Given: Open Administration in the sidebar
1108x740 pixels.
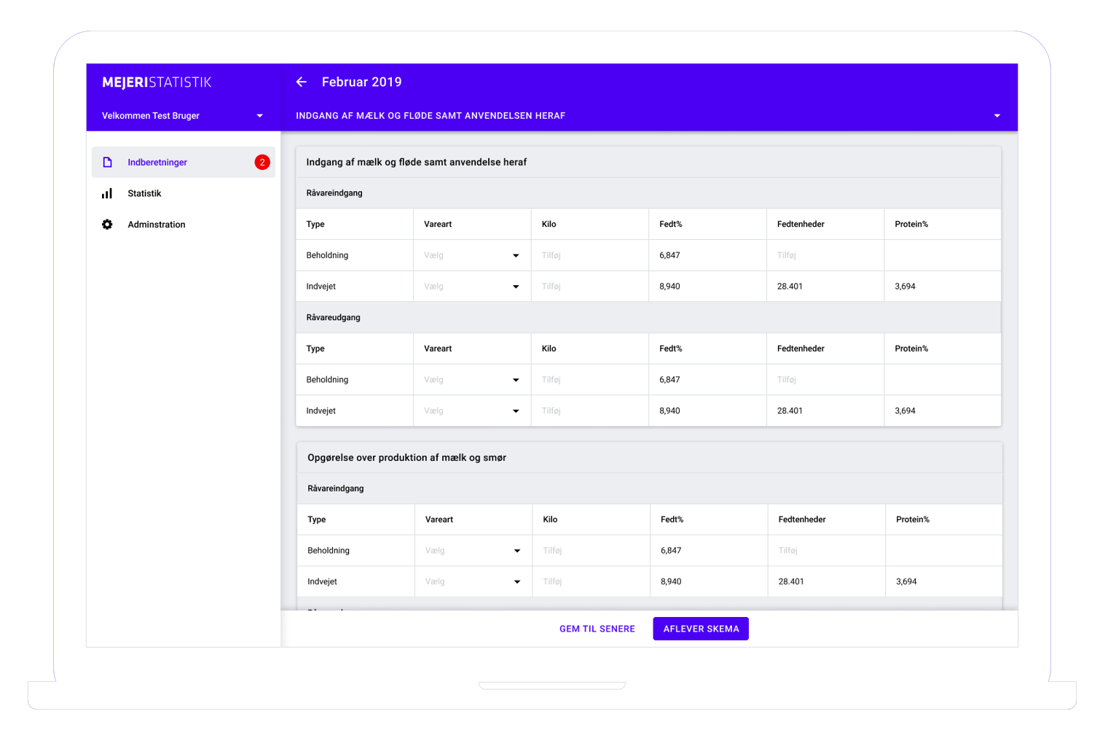Looking at the screenshot, I should pyautogui.click(x=183, y=225).
